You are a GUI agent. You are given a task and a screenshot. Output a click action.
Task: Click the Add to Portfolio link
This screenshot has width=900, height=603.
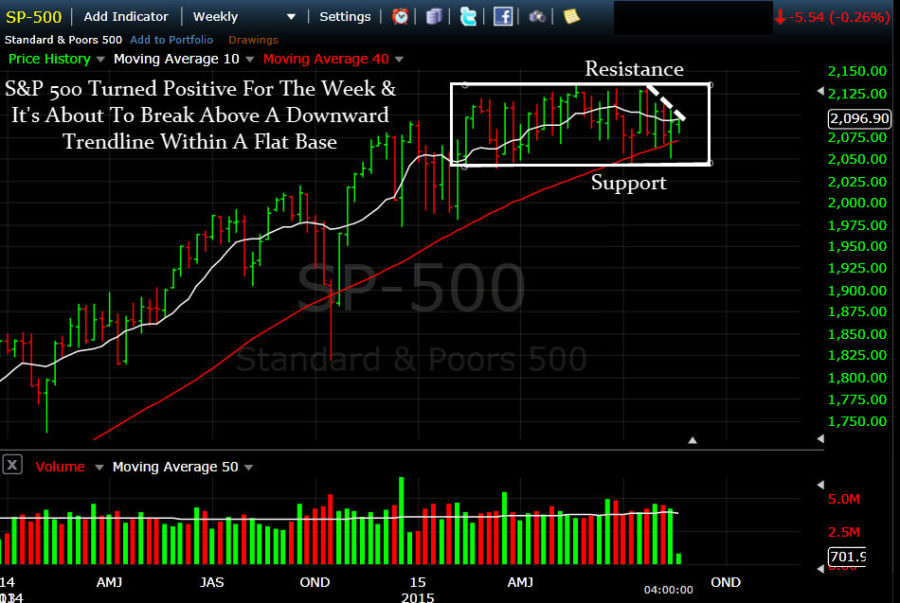click(x=171, y=40)
